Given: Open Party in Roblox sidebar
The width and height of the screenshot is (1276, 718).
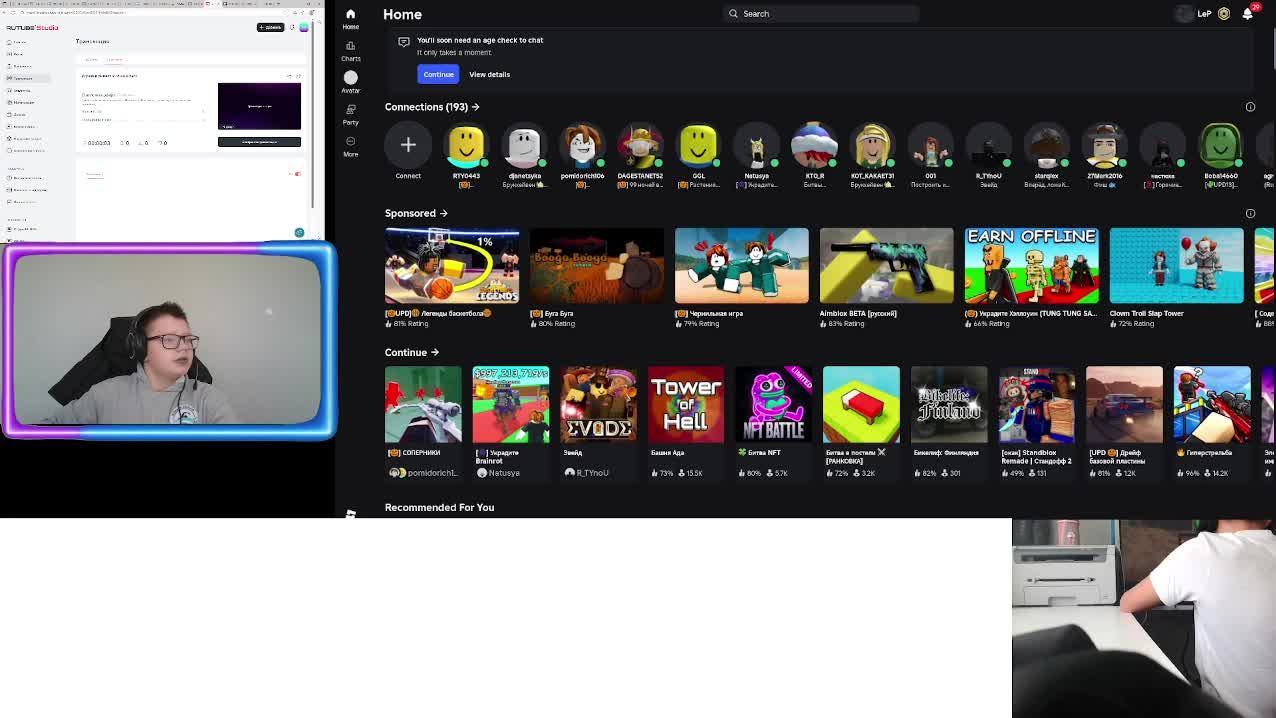Looking at the screenshot, I should coord(350,114).
